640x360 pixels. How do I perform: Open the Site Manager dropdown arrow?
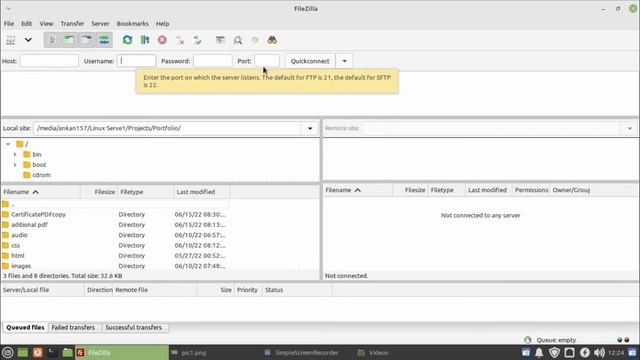[28, 40]
